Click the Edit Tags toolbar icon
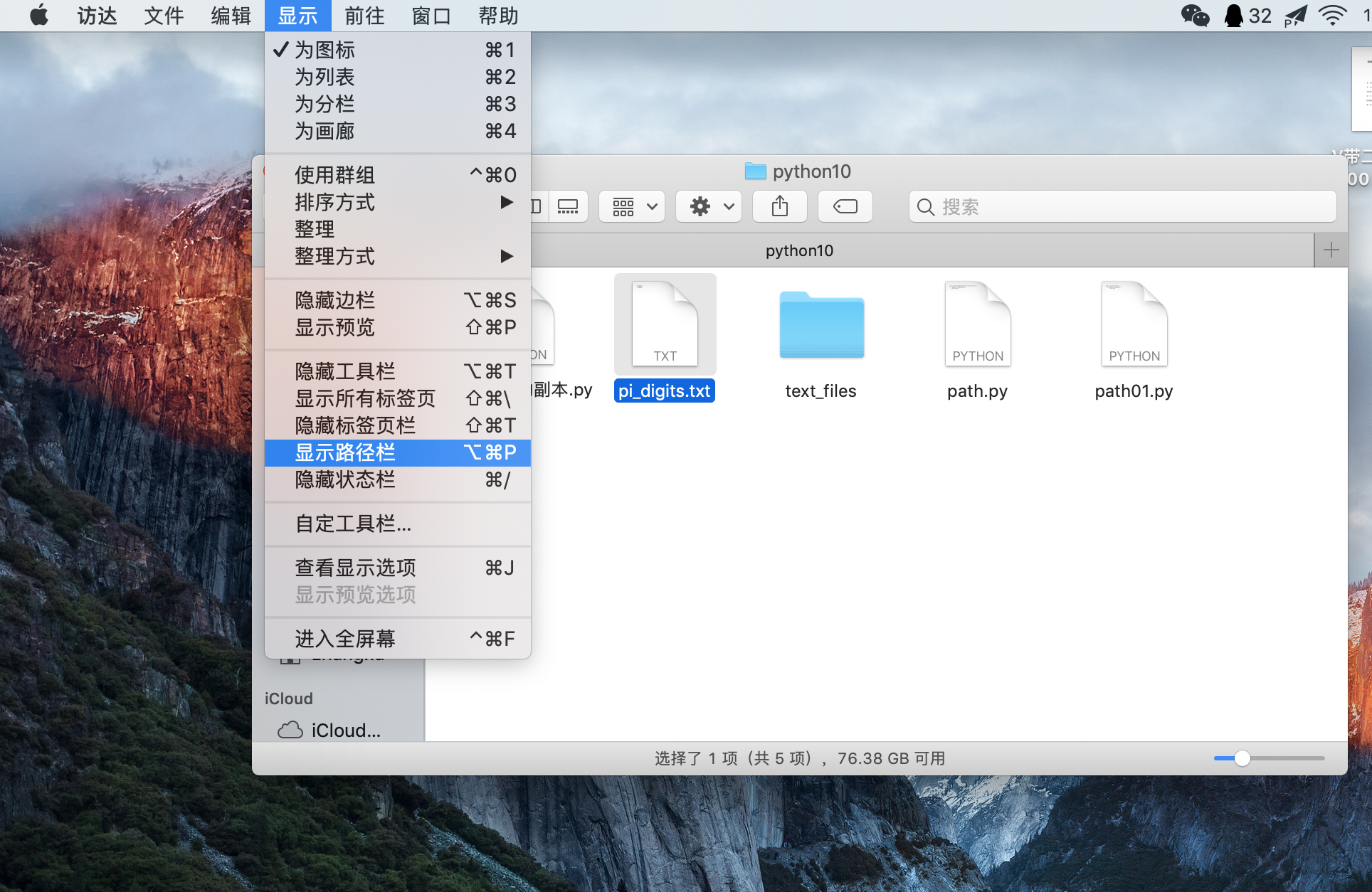1372x892 pixels. [845, 207]
